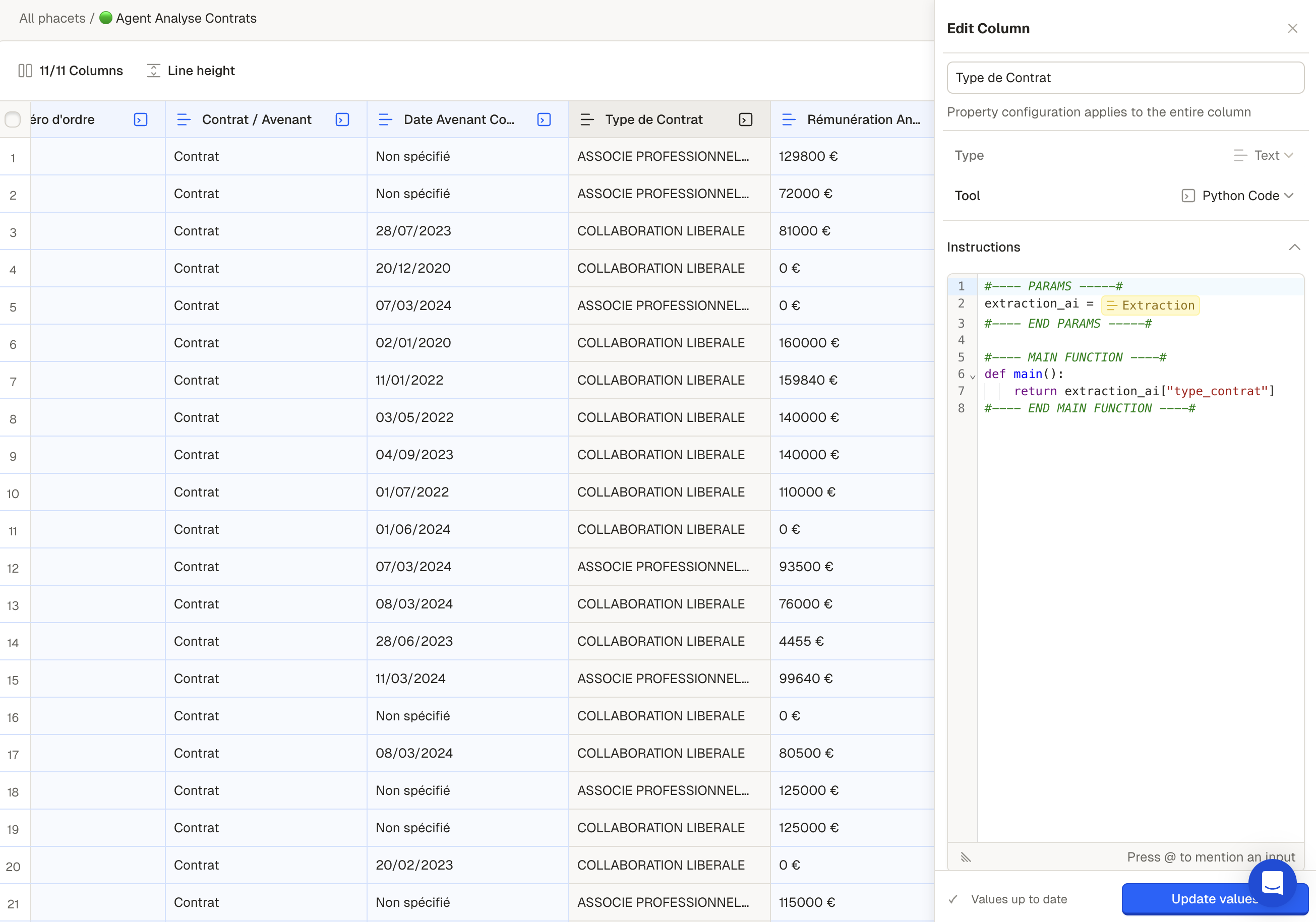The height and width of the screenshot is (922, 1316).
Task: Collapse the Instructions section
Action: (1295, 247)
